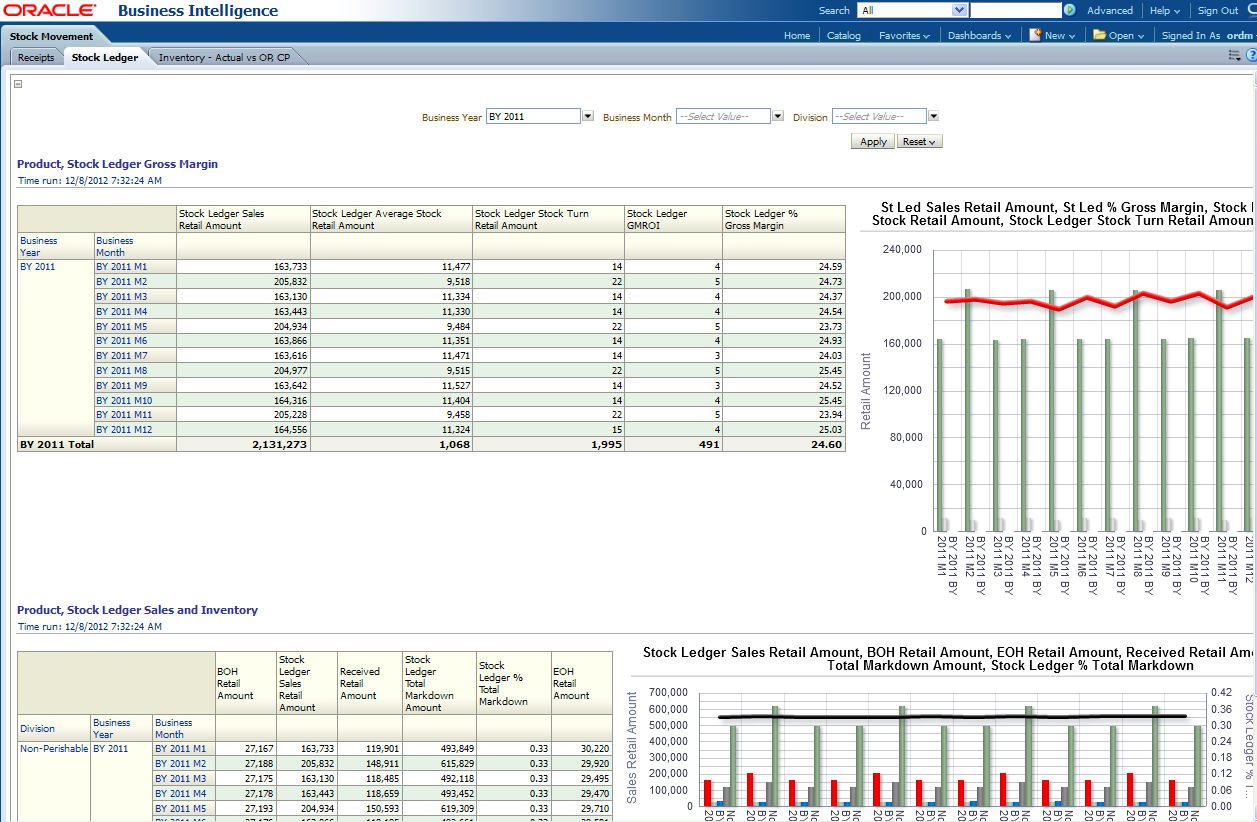Click the BY 2011 M1 link in lower table

(x=180, y=749)
